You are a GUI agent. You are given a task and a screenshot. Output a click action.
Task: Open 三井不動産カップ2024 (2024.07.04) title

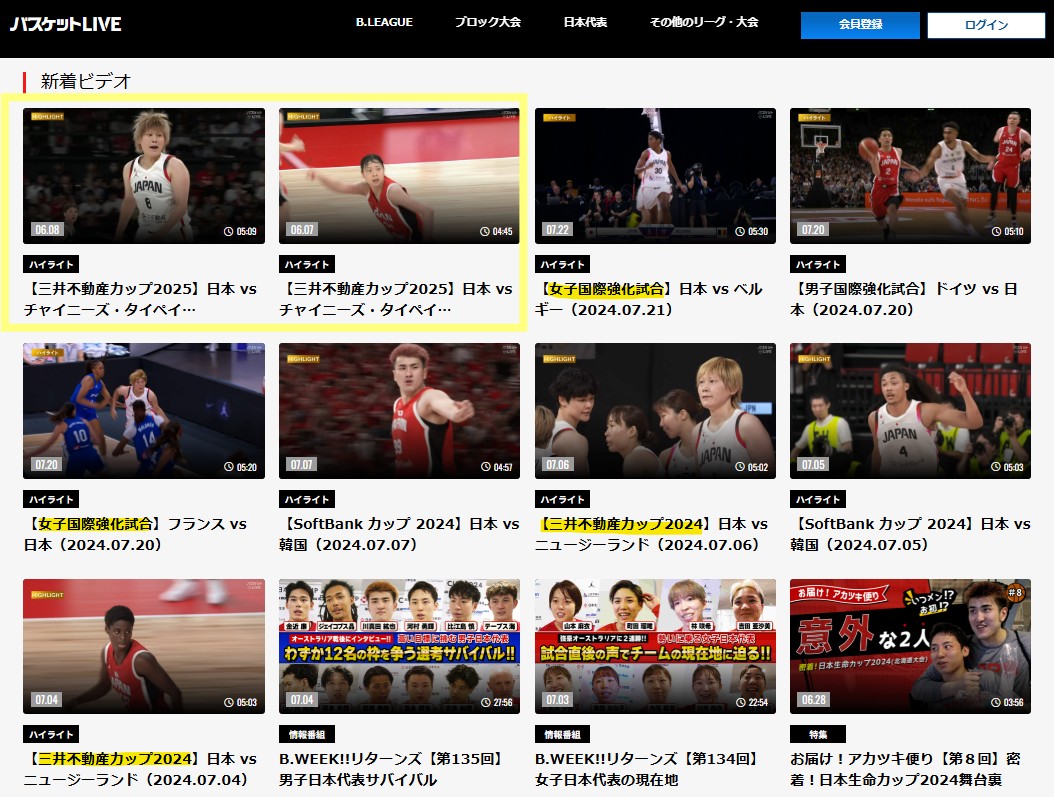tap(140, 769)
